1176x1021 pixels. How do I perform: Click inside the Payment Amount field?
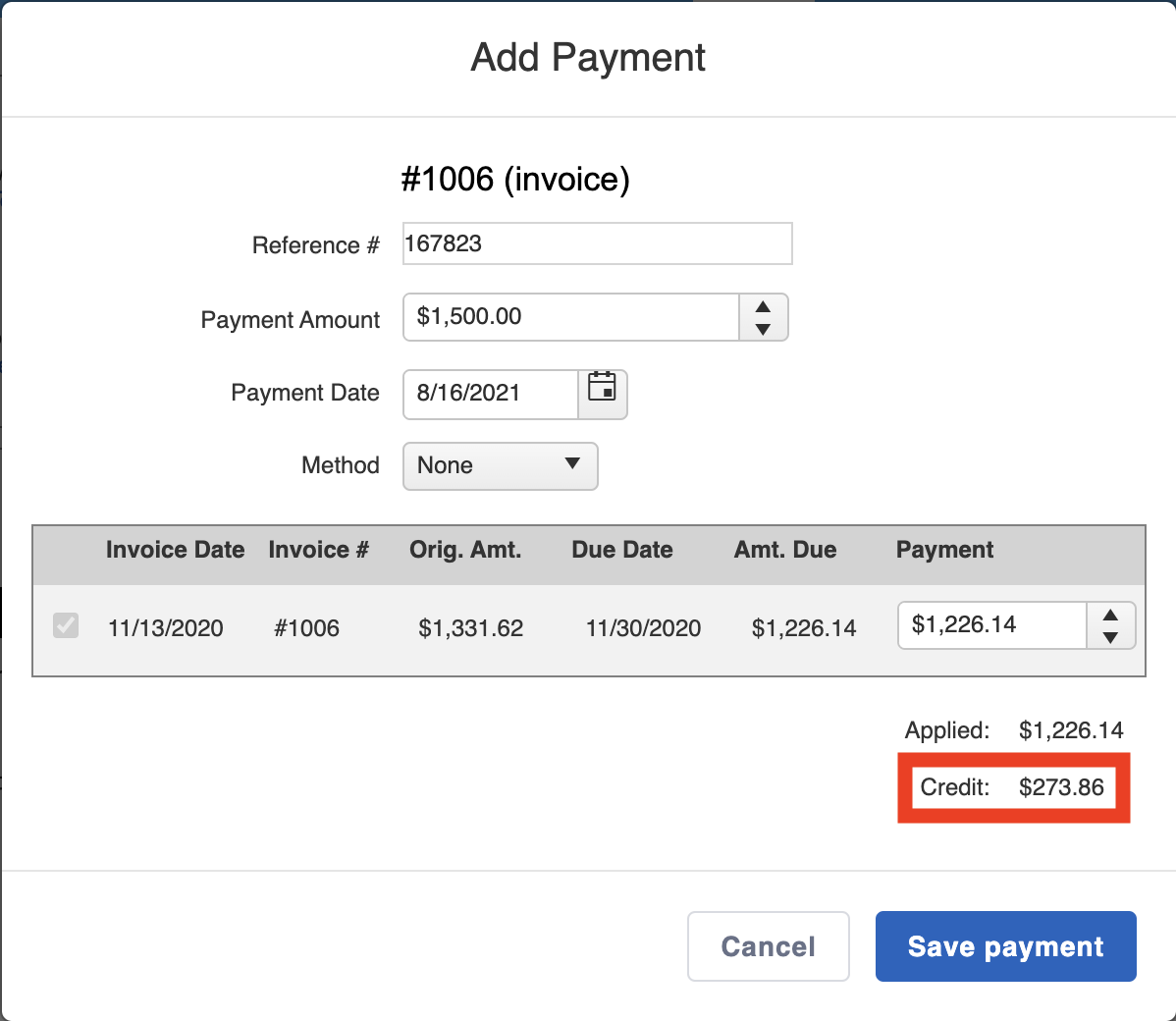coord(569,317)
